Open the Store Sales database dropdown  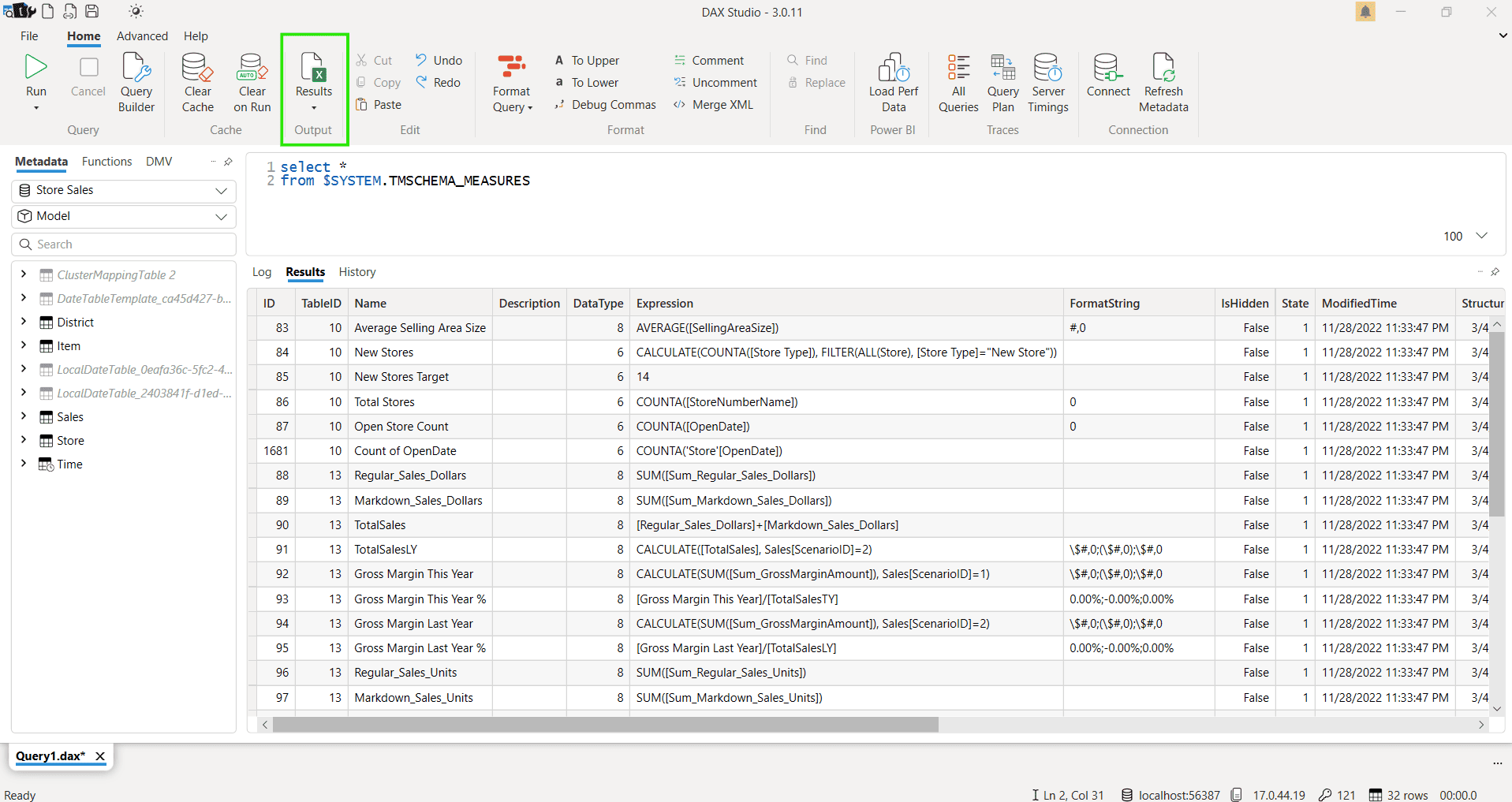[124, 190]
